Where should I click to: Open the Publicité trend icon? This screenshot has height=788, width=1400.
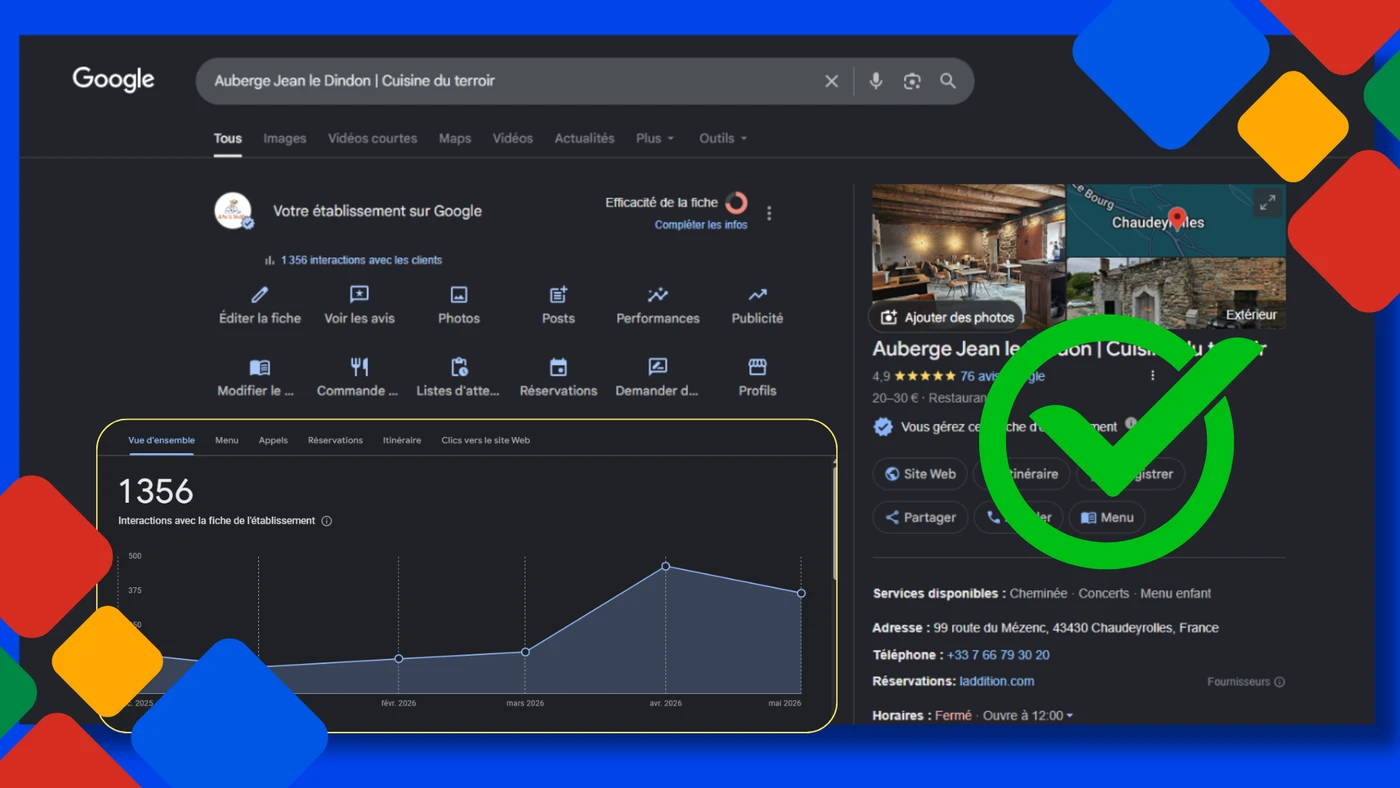pyautogui.click(x=757, y=294)
